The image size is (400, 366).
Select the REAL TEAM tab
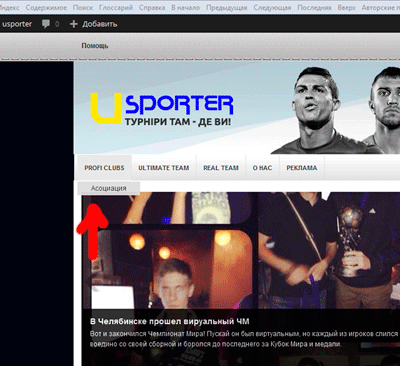click(x=221, y=168)
